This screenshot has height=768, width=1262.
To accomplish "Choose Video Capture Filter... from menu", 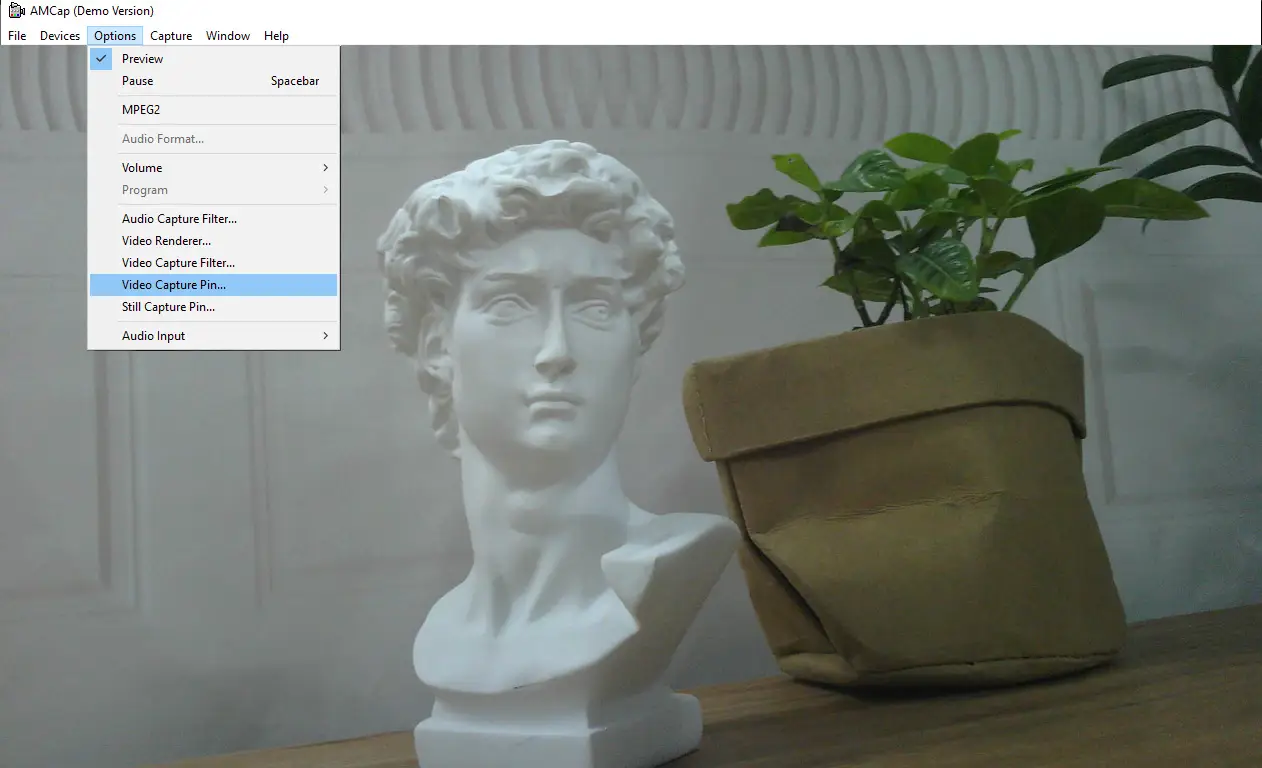I will click(x=178, y=263).
